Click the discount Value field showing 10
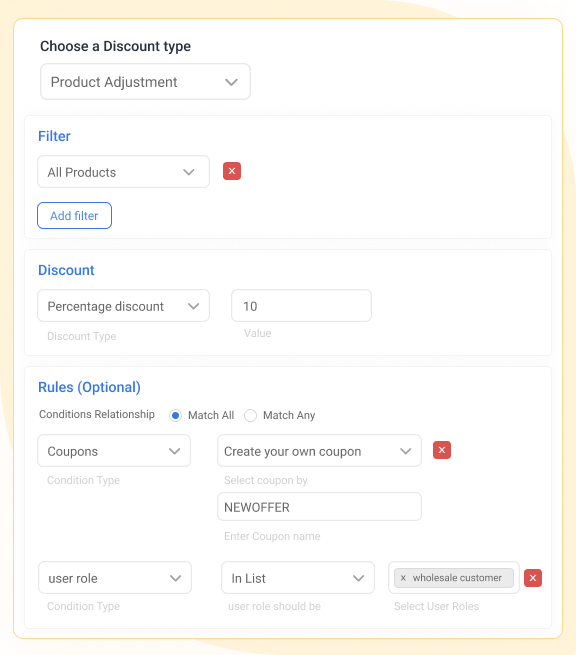Viewport: 576px width, 655px height. [x=302, y=306]
